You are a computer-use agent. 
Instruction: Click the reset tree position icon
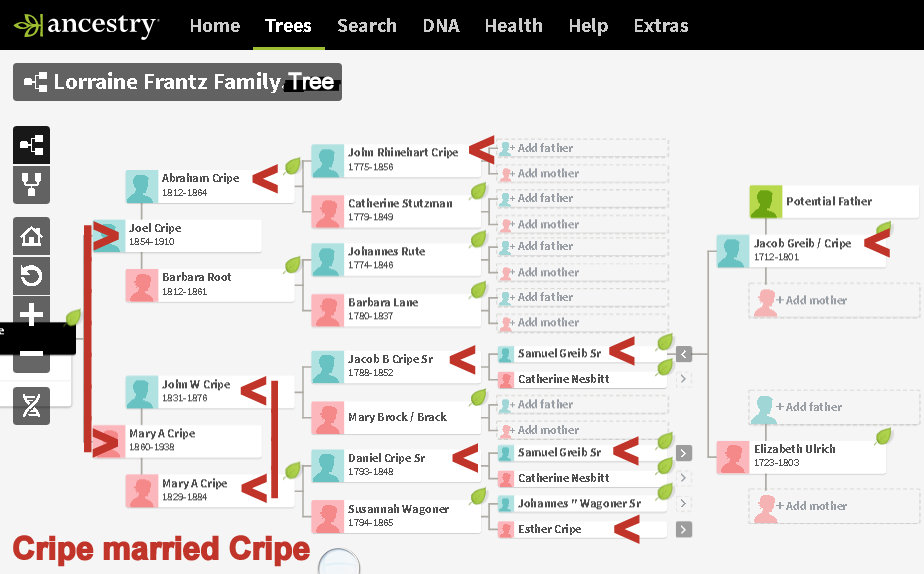tap(31, 275)
